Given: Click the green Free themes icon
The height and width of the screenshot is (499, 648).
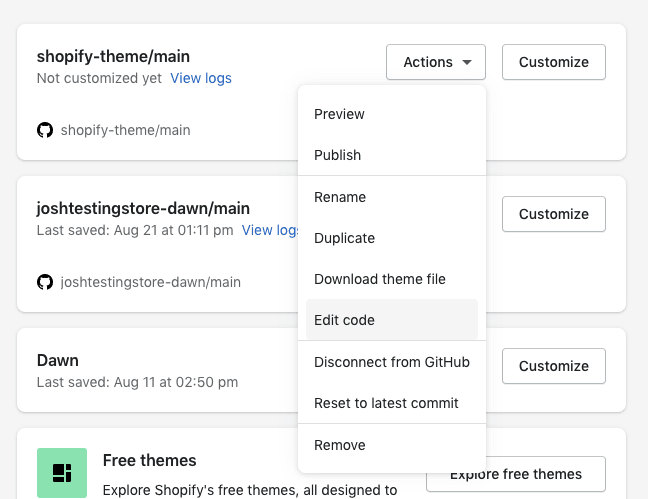Looking at the screenshot, I should tap(62, 473).
